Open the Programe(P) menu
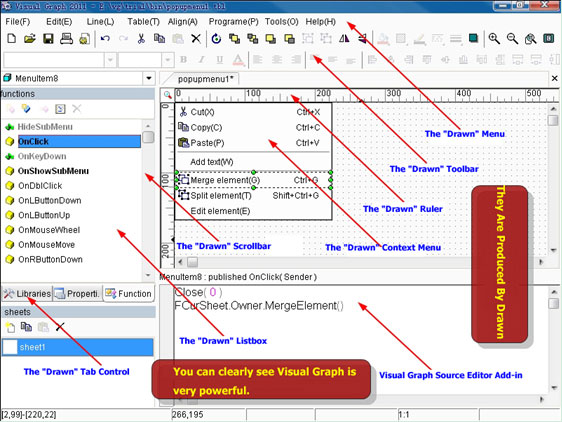The height and width of the screenshot is (422, 562). pos(233,22)
